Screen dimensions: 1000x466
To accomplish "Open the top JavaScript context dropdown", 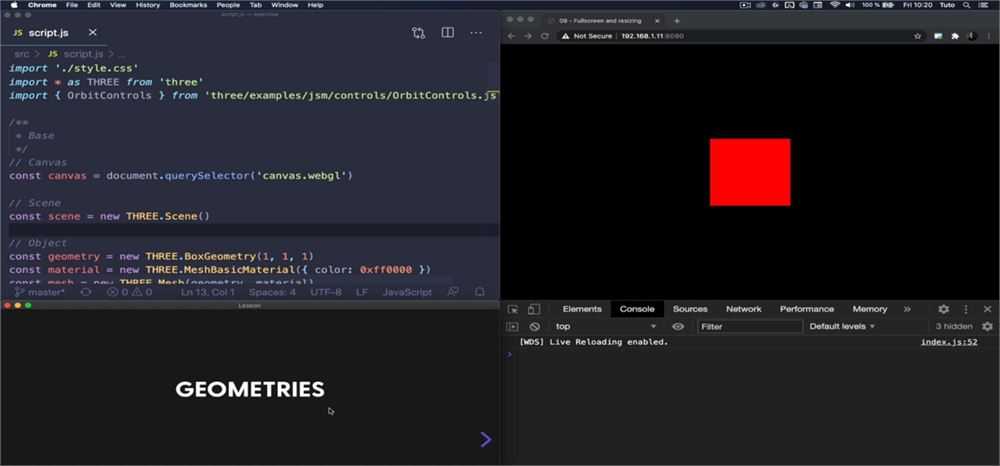I will (605, 326).
